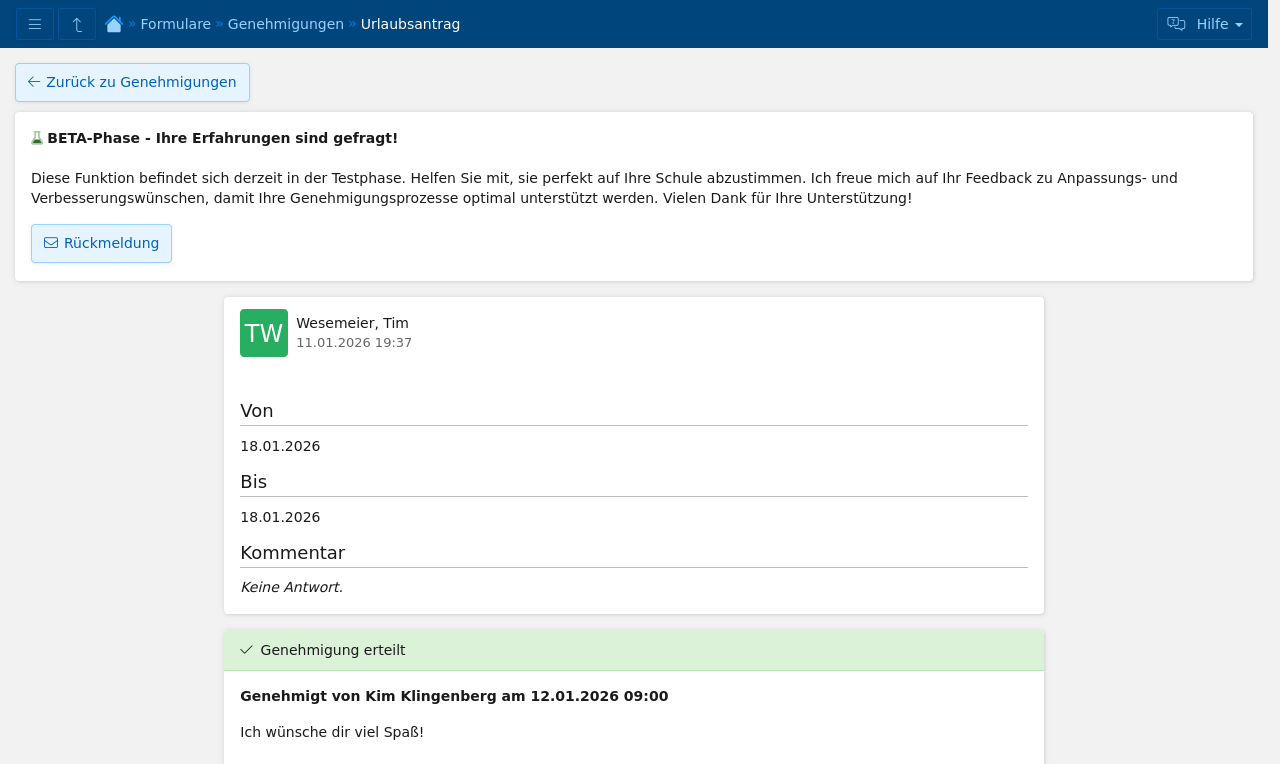Click the submission timestamp 11.01.2026 19:37
1280x764 pixels.
(x=354, y=343)
